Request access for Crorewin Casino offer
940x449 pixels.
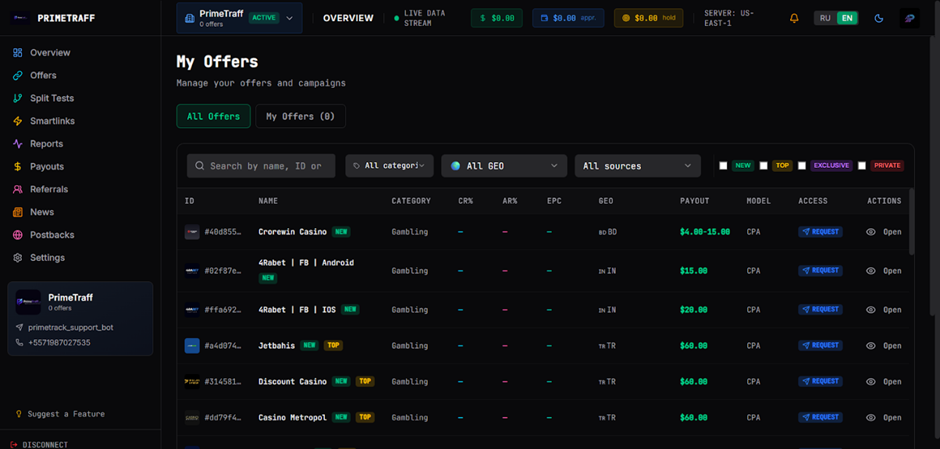820,232
